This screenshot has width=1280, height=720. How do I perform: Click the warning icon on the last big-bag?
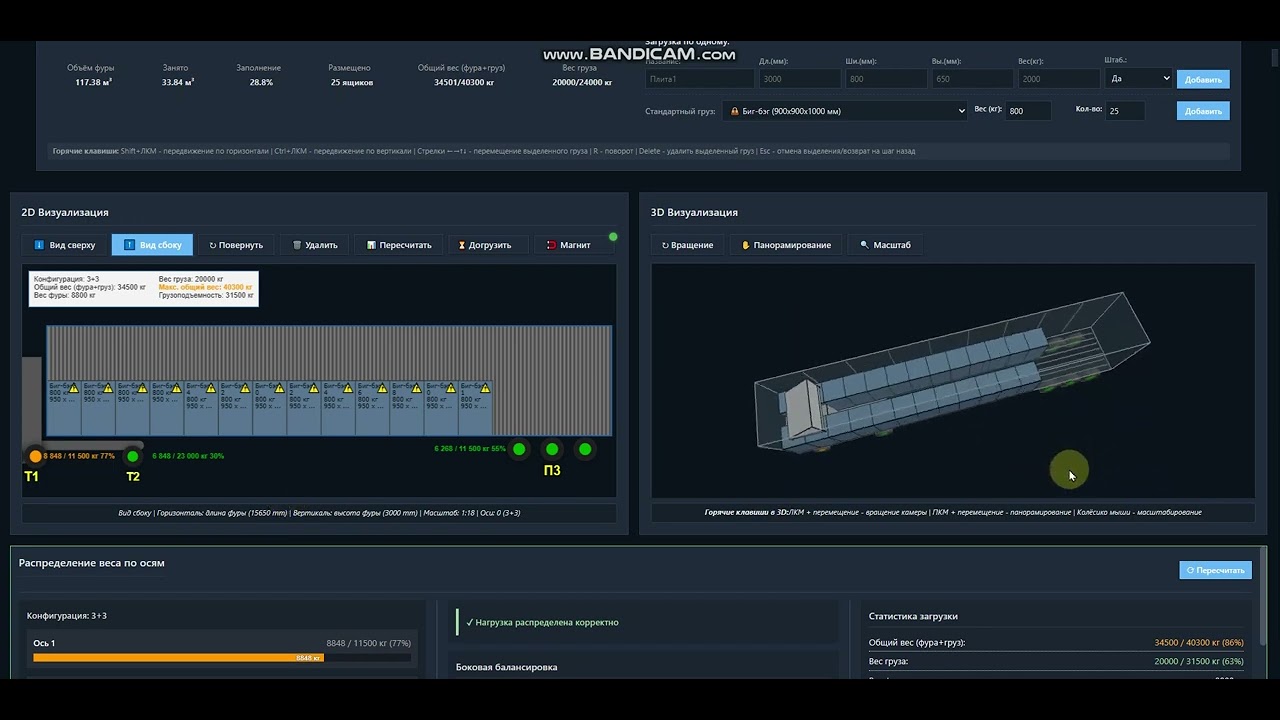point(486,388)
